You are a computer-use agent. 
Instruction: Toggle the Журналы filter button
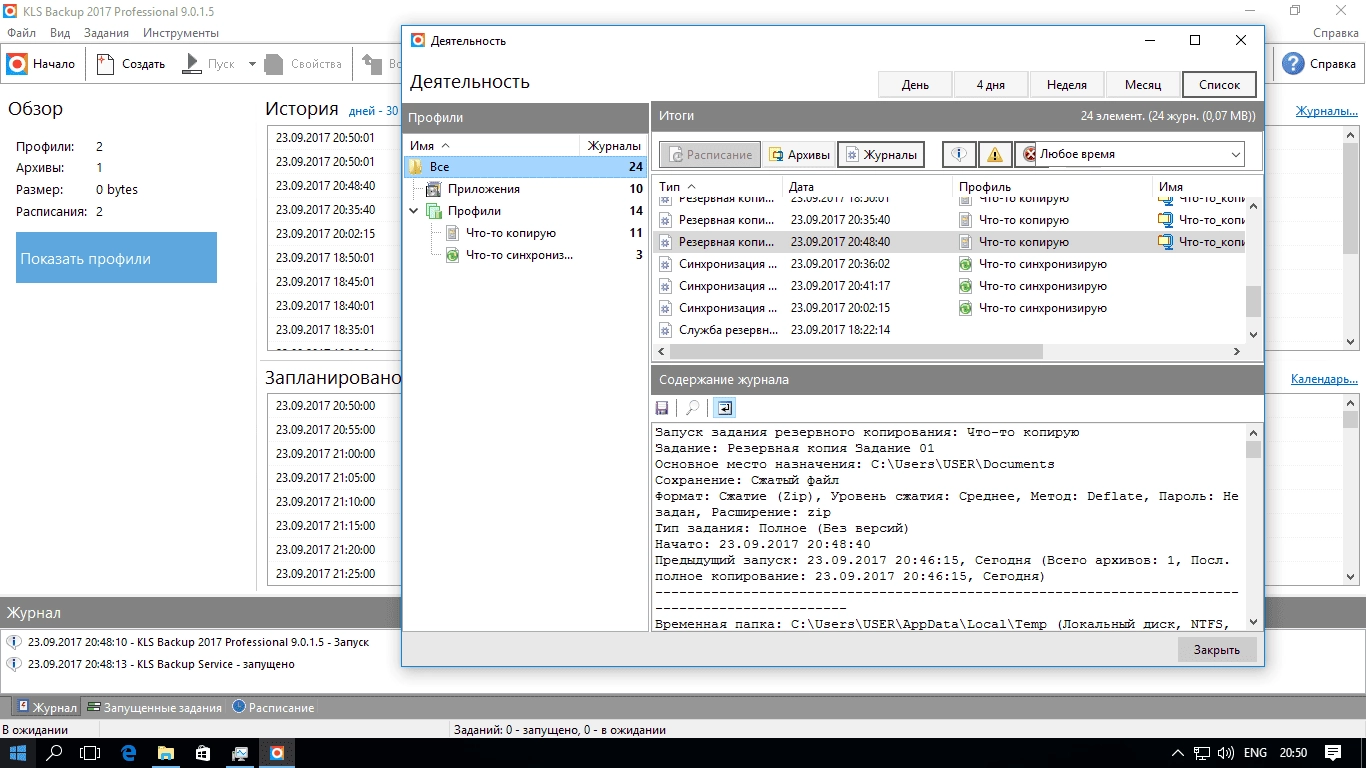tap(881, 155)
